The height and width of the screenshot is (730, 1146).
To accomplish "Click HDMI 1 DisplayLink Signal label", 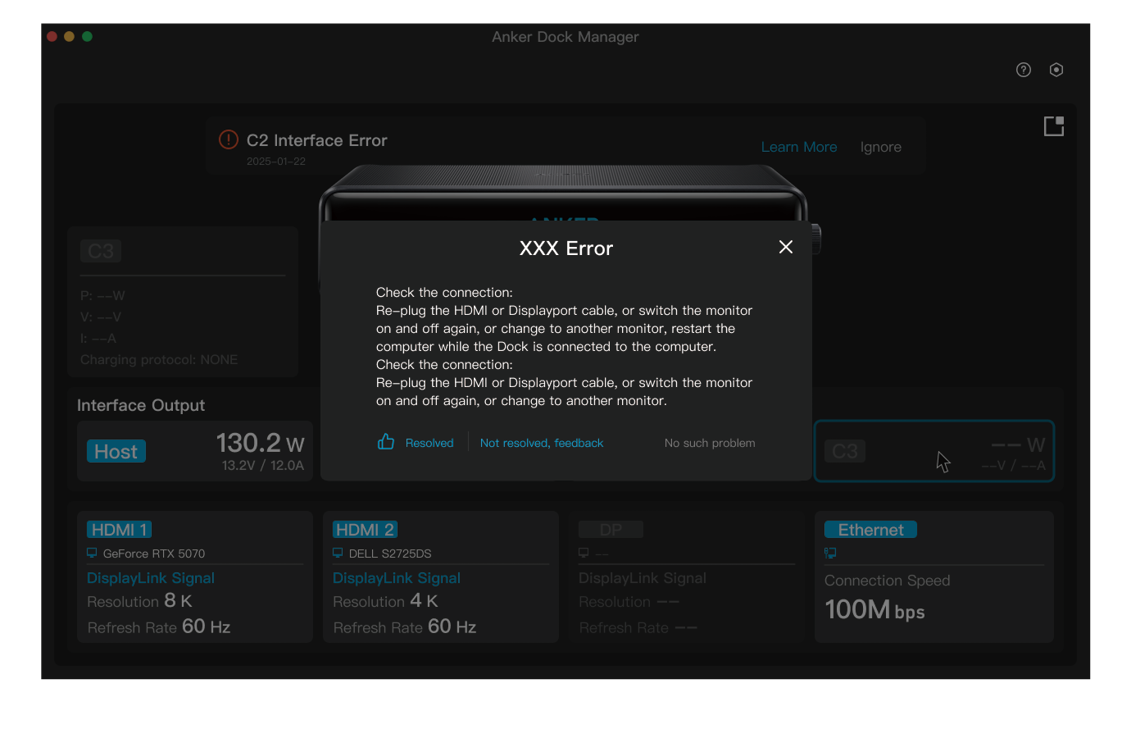I will coord(151,578).
